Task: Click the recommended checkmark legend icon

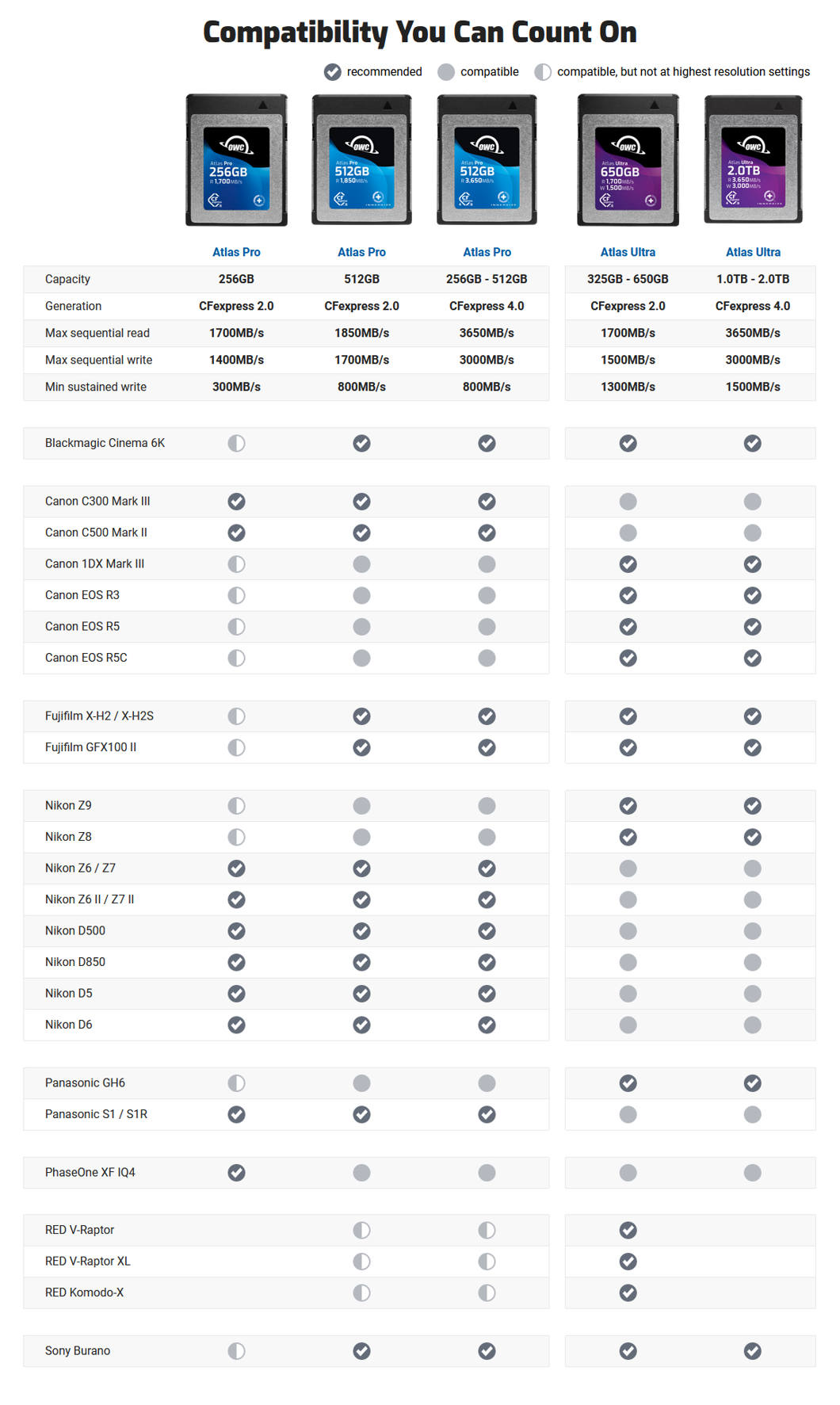Action: 333,72
